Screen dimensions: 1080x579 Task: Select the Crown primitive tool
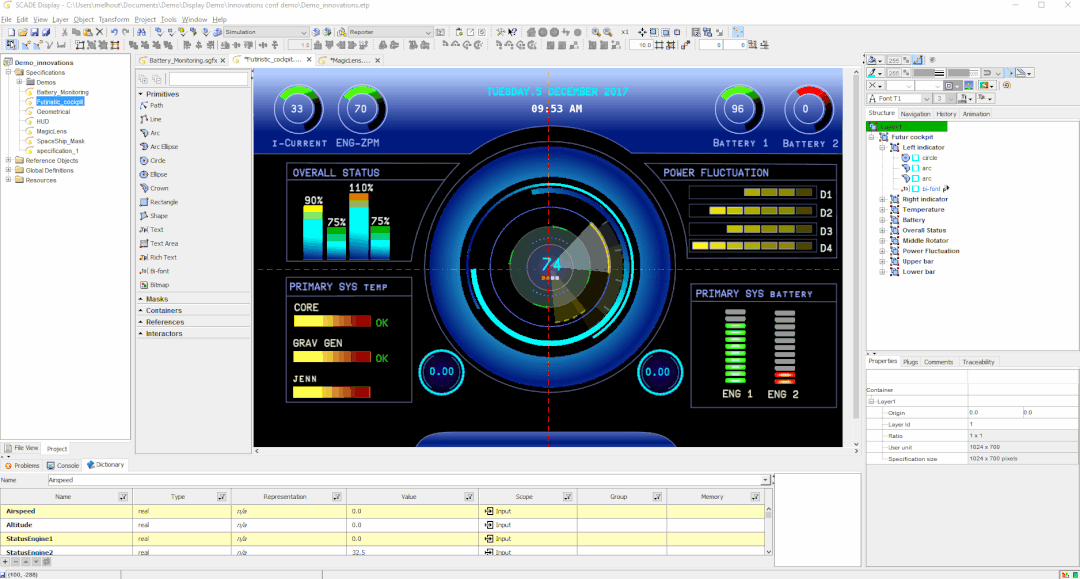tap(157, 188)
